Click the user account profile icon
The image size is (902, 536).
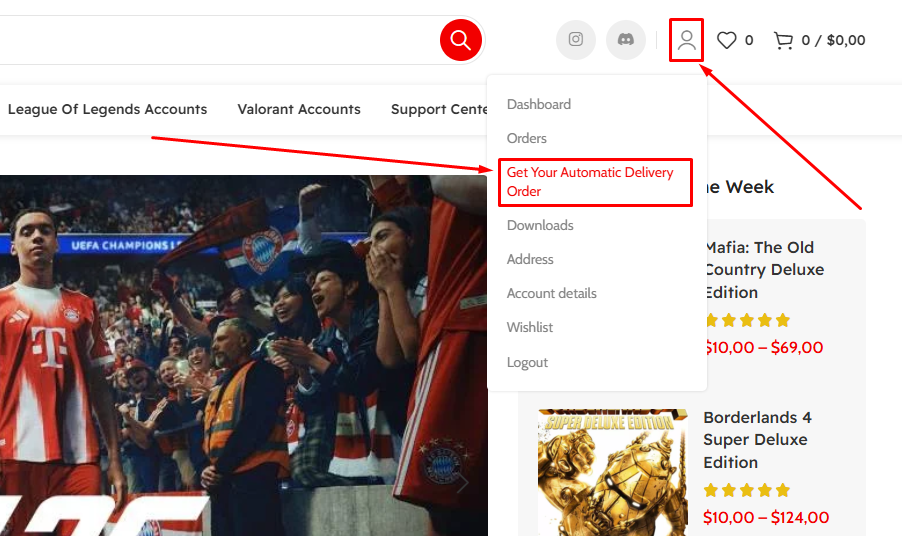pos(686,40)
